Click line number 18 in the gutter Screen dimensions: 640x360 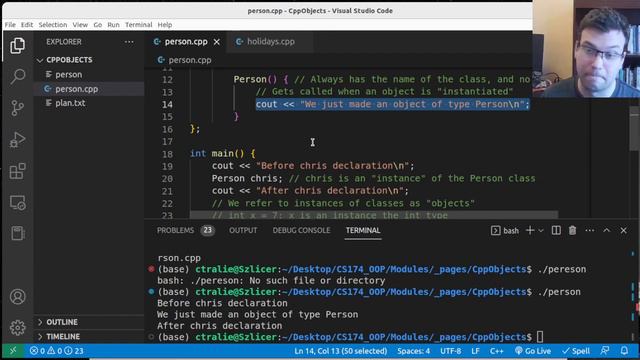click(167, 154)
